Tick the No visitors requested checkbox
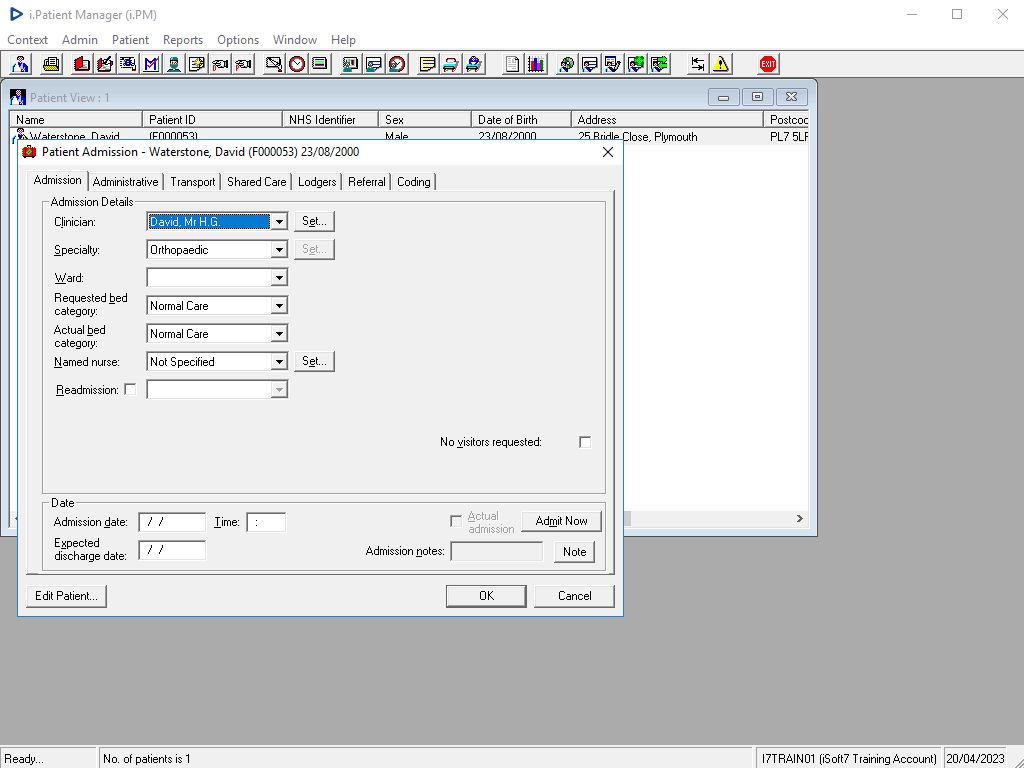This screenshot has width=1024, height=768. 585,442
